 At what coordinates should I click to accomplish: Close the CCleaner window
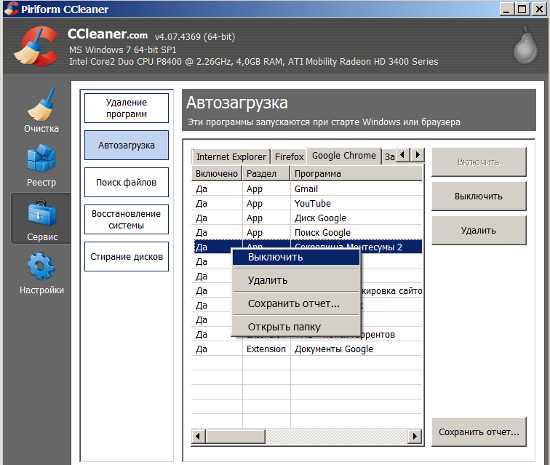pos(538,9)
